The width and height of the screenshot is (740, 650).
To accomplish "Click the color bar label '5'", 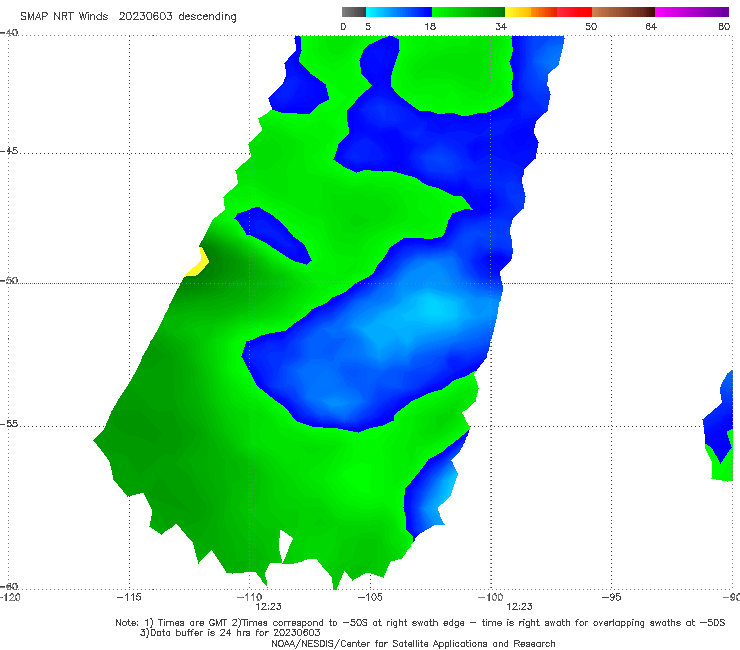I will point(368,26).
